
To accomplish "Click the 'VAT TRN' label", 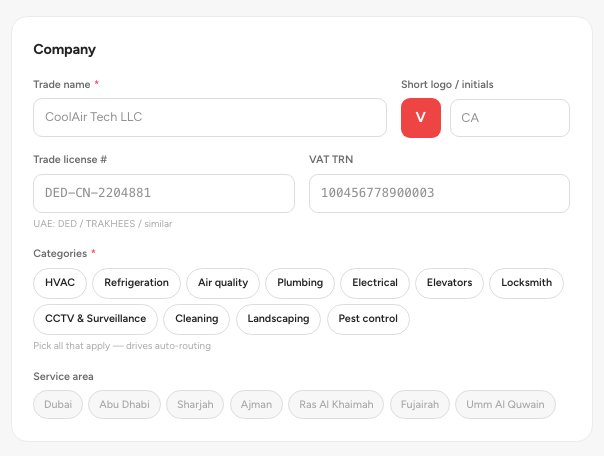I will [x=331, y=159].
